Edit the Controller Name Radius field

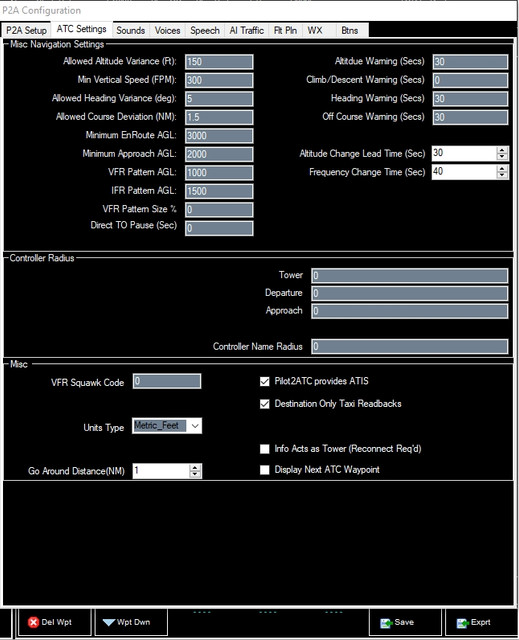410,347
